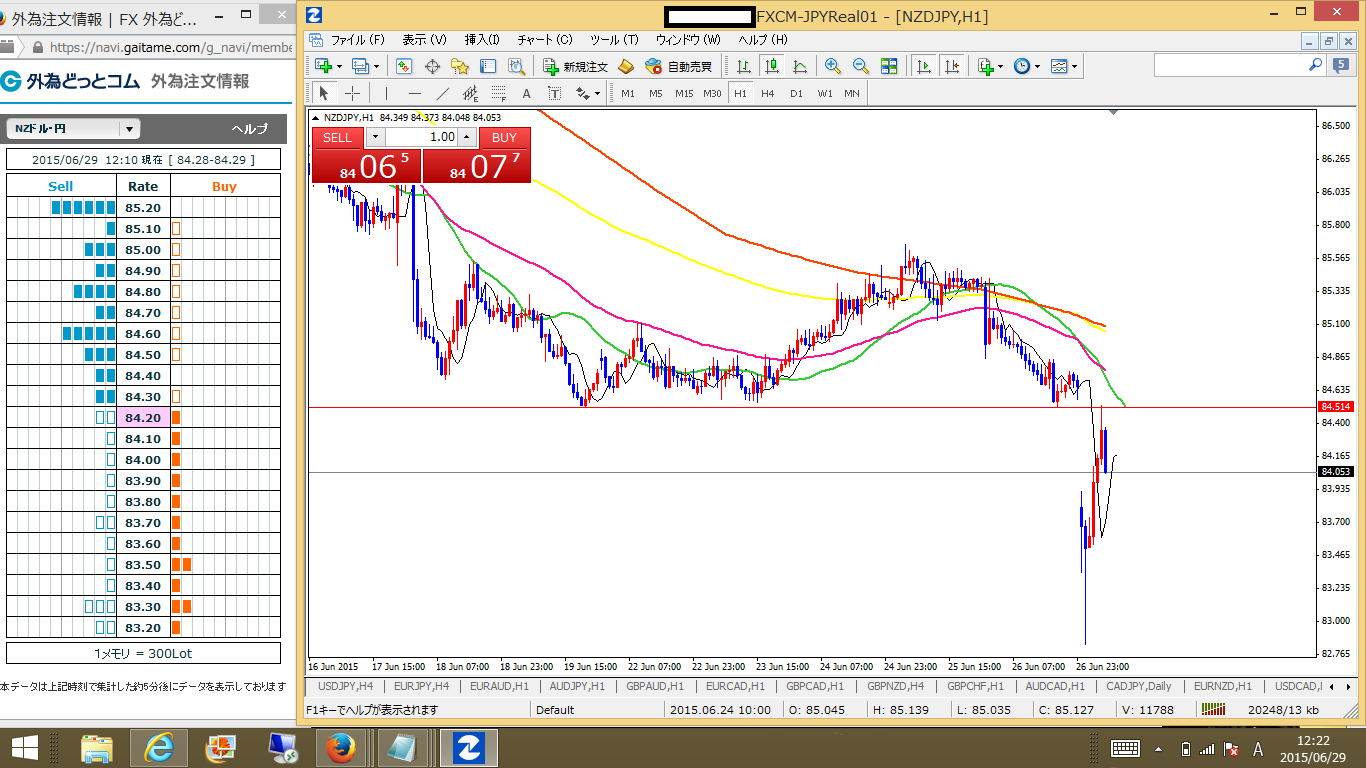Open the Windows Start button

24,747
